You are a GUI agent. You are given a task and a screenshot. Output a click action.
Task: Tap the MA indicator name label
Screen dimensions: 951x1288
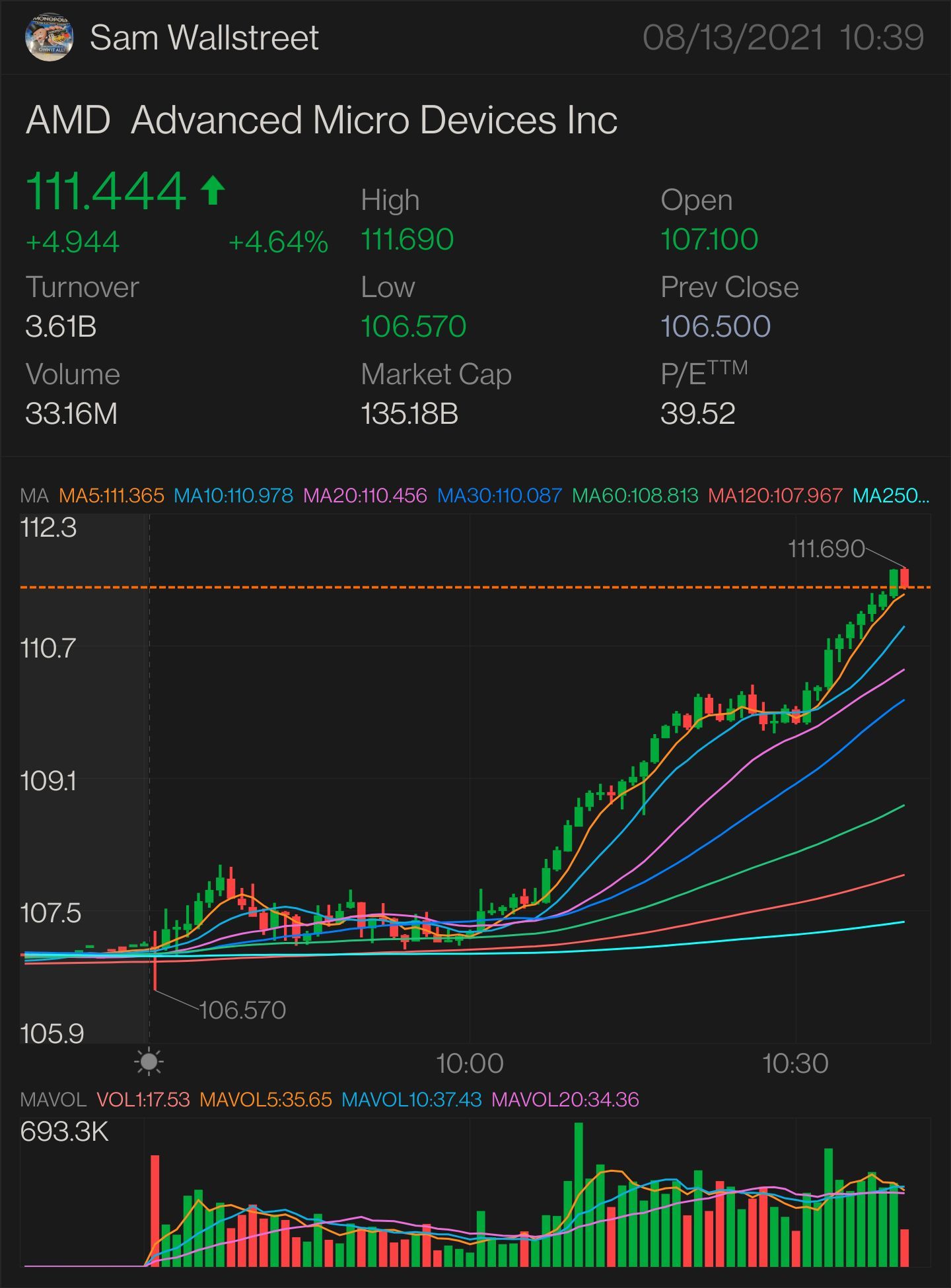point(34,495)
